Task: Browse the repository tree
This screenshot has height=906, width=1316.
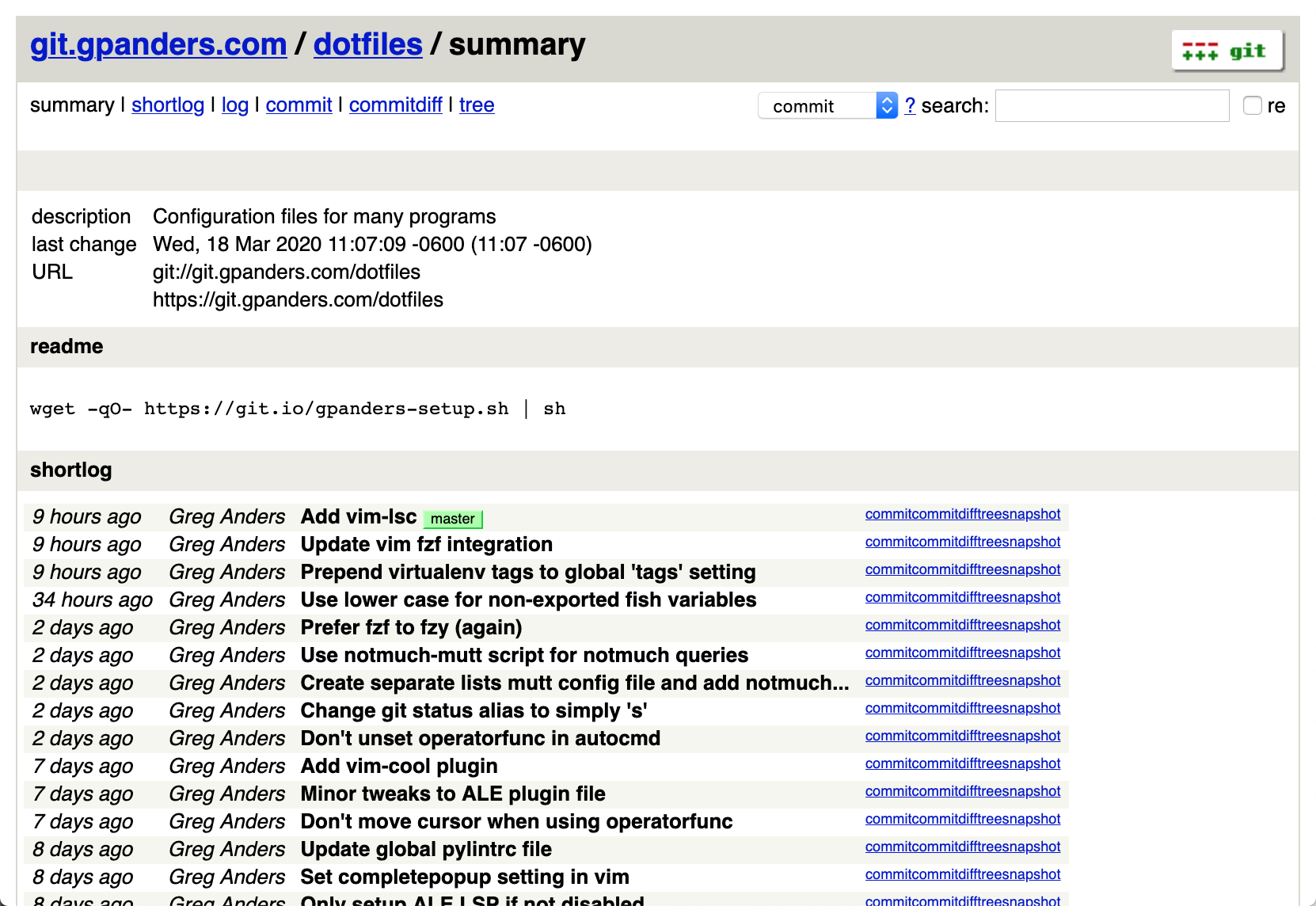Action: pos(477,105)
